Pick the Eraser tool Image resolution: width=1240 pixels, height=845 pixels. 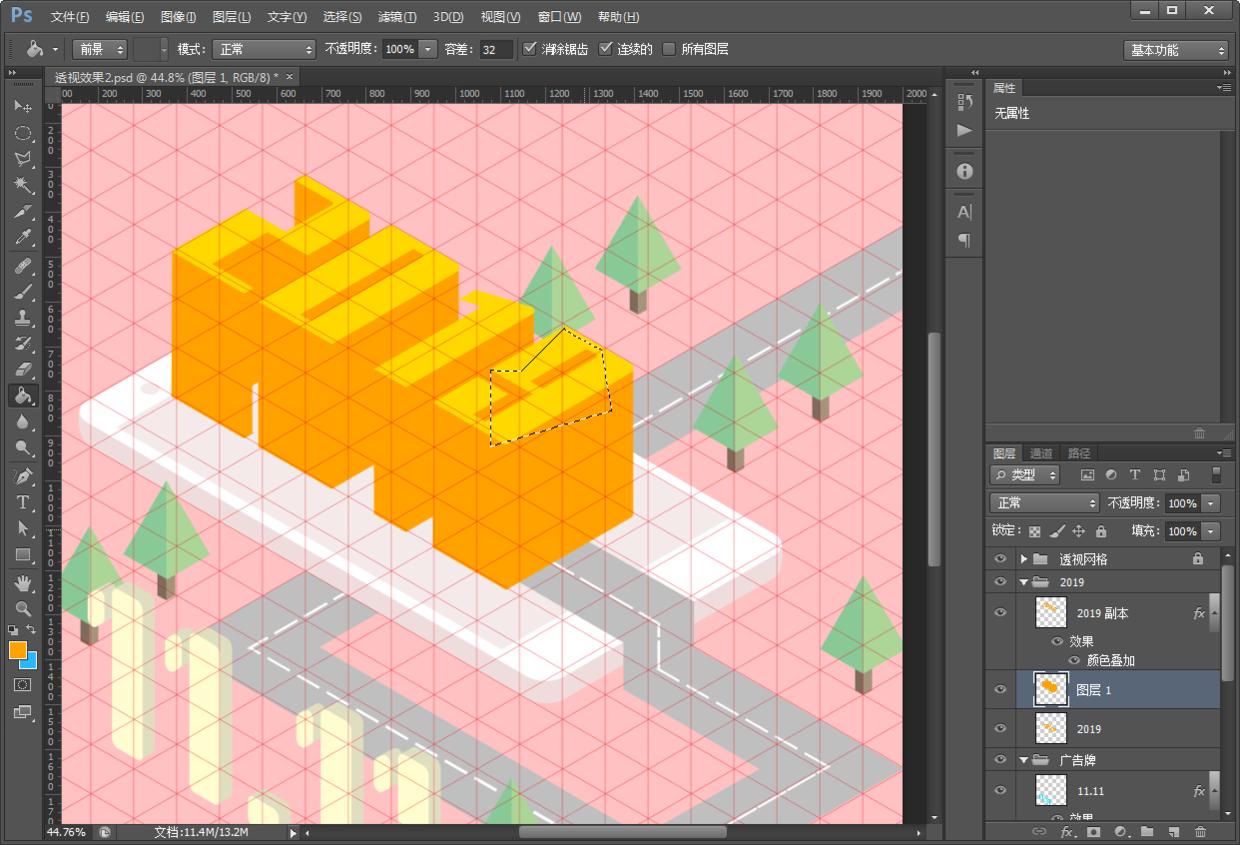[x=22, y=369]
